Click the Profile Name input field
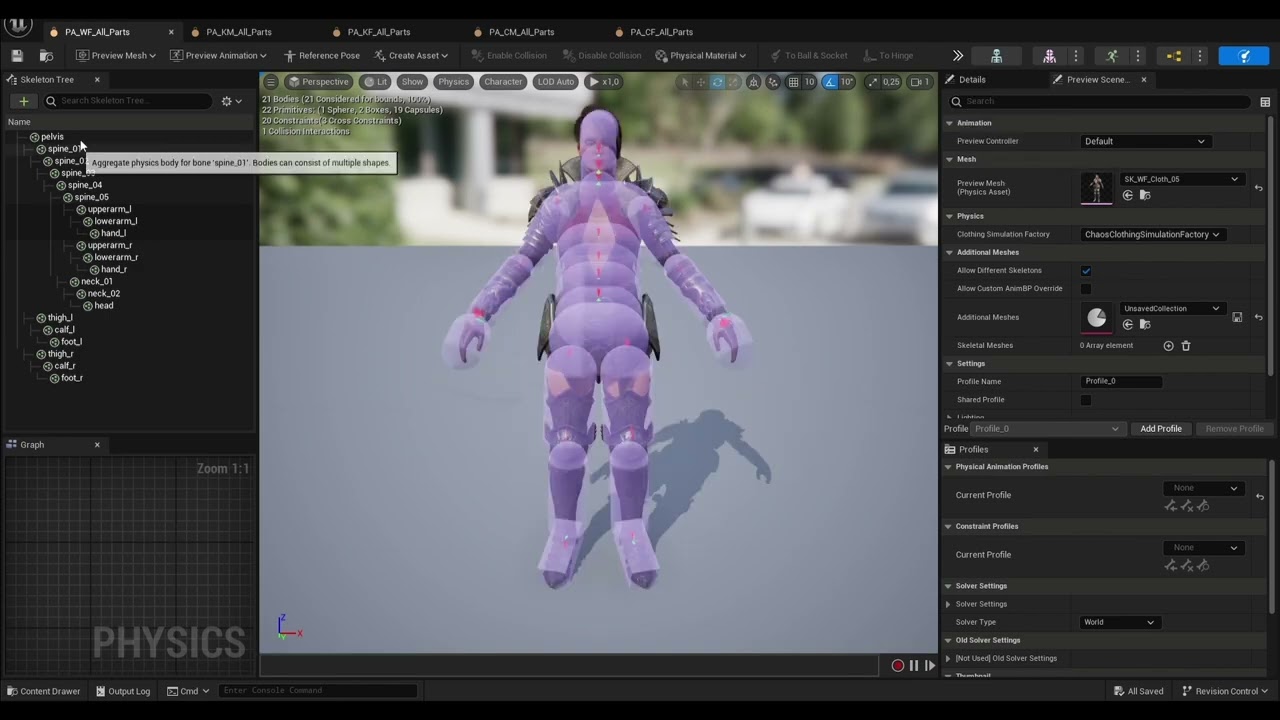This screenshot has height=720, width=1280. coord(1121,382)
